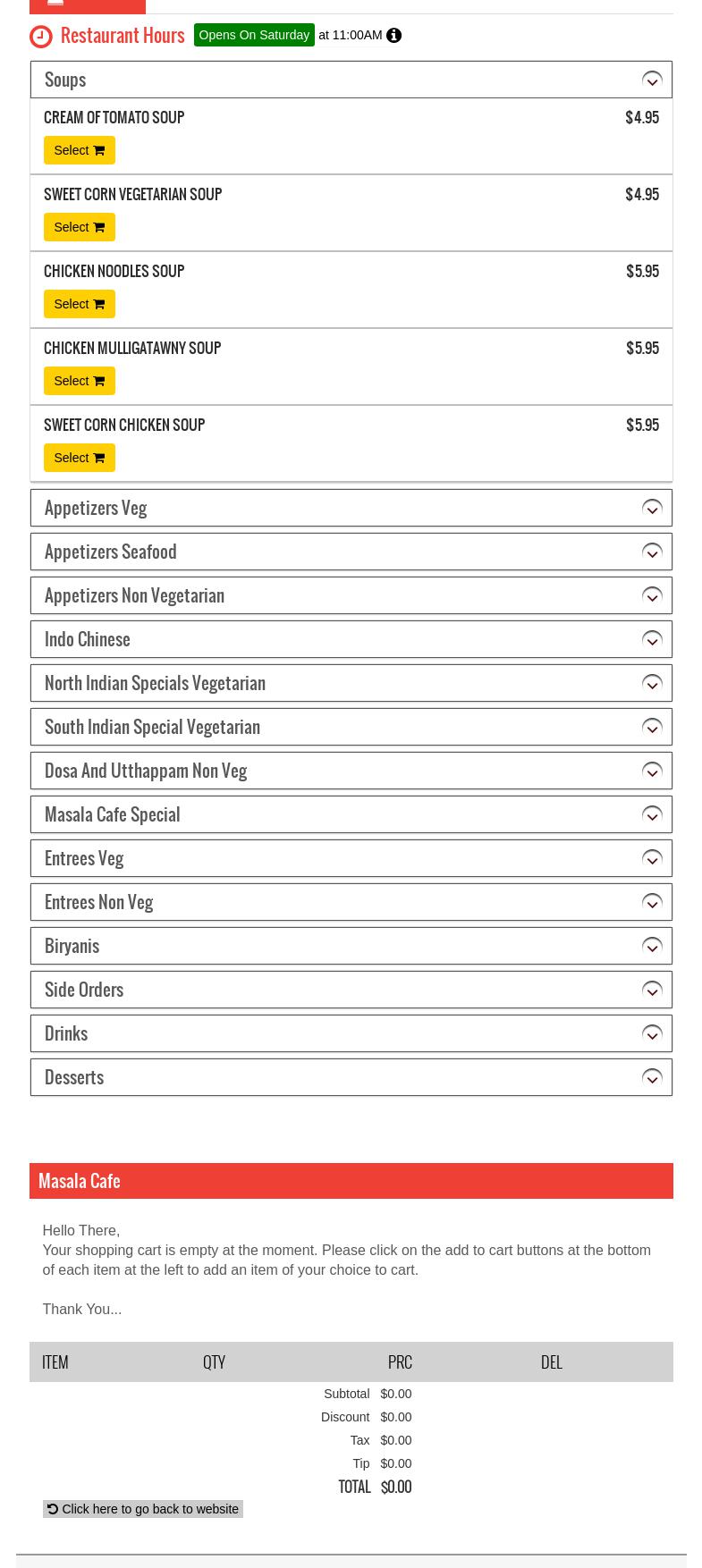
Task: Show the Side Orders menu section
Action: click(x=84, y=990)
